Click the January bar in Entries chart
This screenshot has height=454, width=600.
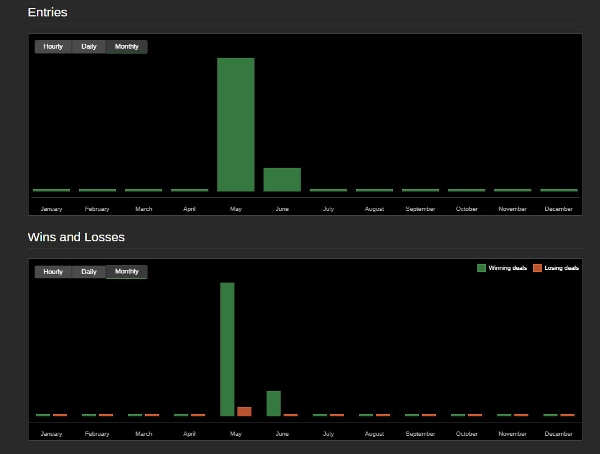[x=51, y=190]
